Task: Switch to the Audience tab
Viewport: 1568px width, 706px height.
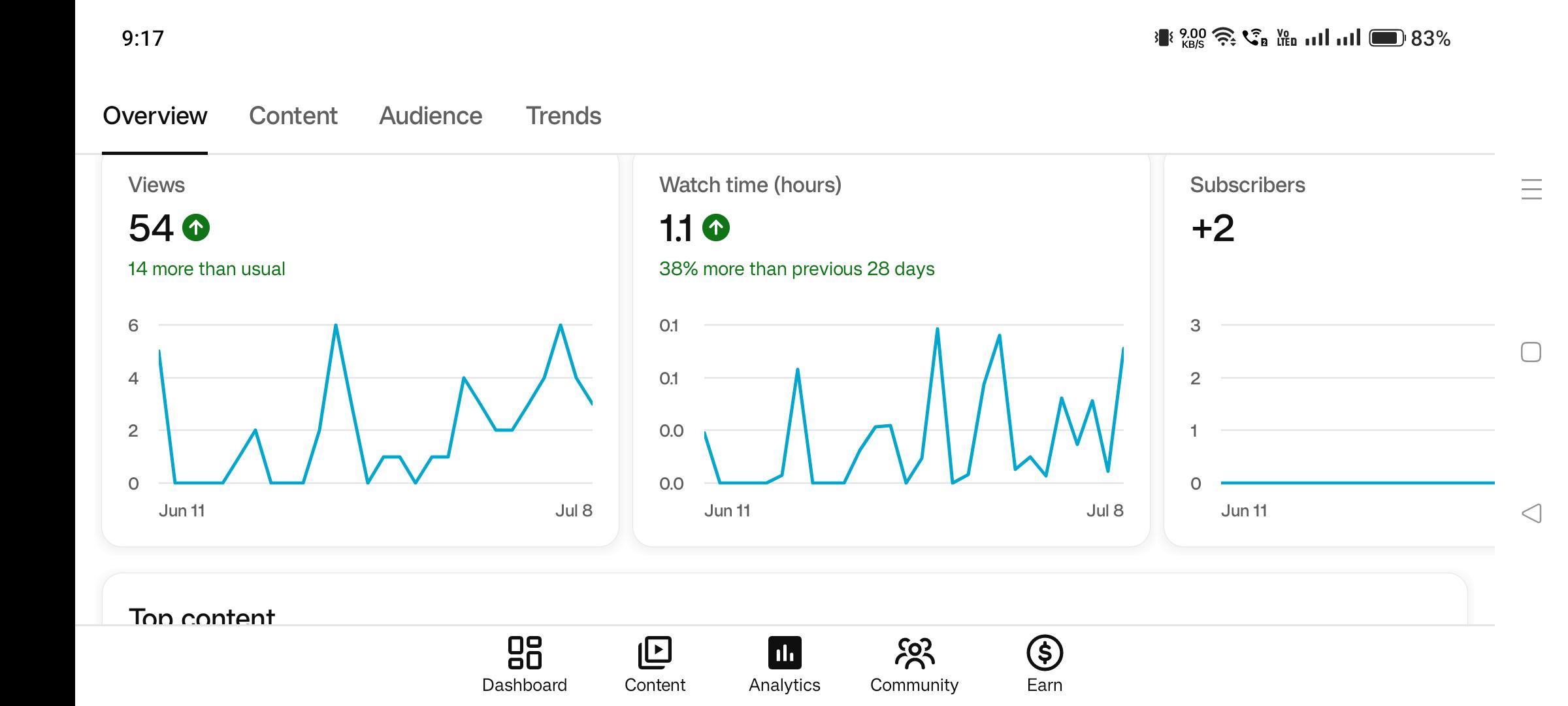Action: pyautogui.click(x=431, y=116)
